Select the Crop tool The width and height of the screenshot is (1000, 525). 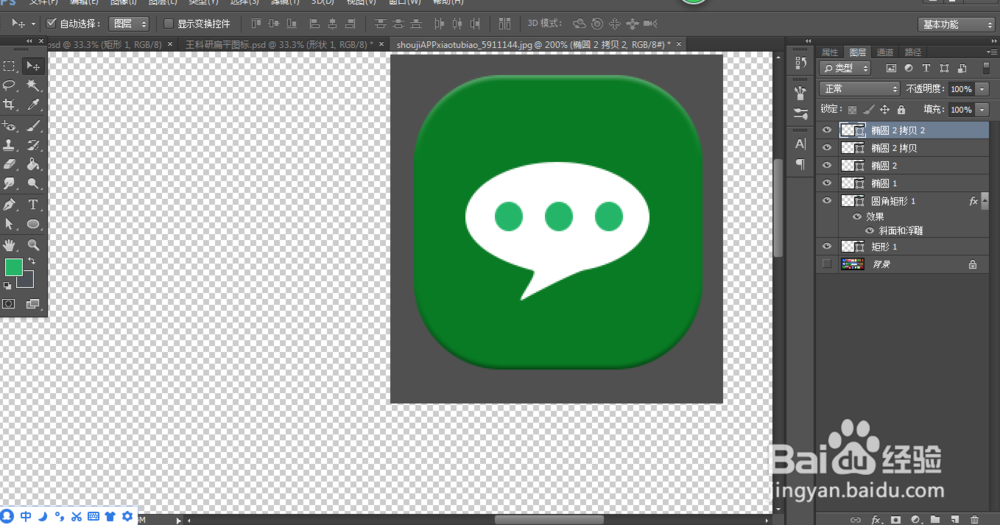(x=10, y=105)
